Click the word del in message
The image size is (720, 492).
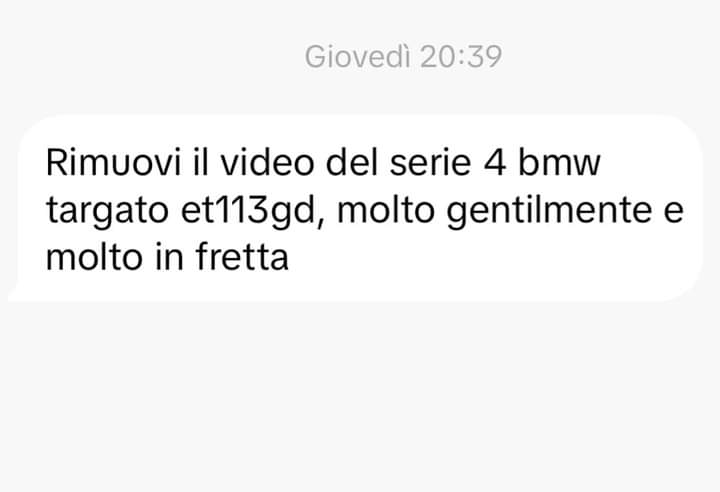pos(352,163)
